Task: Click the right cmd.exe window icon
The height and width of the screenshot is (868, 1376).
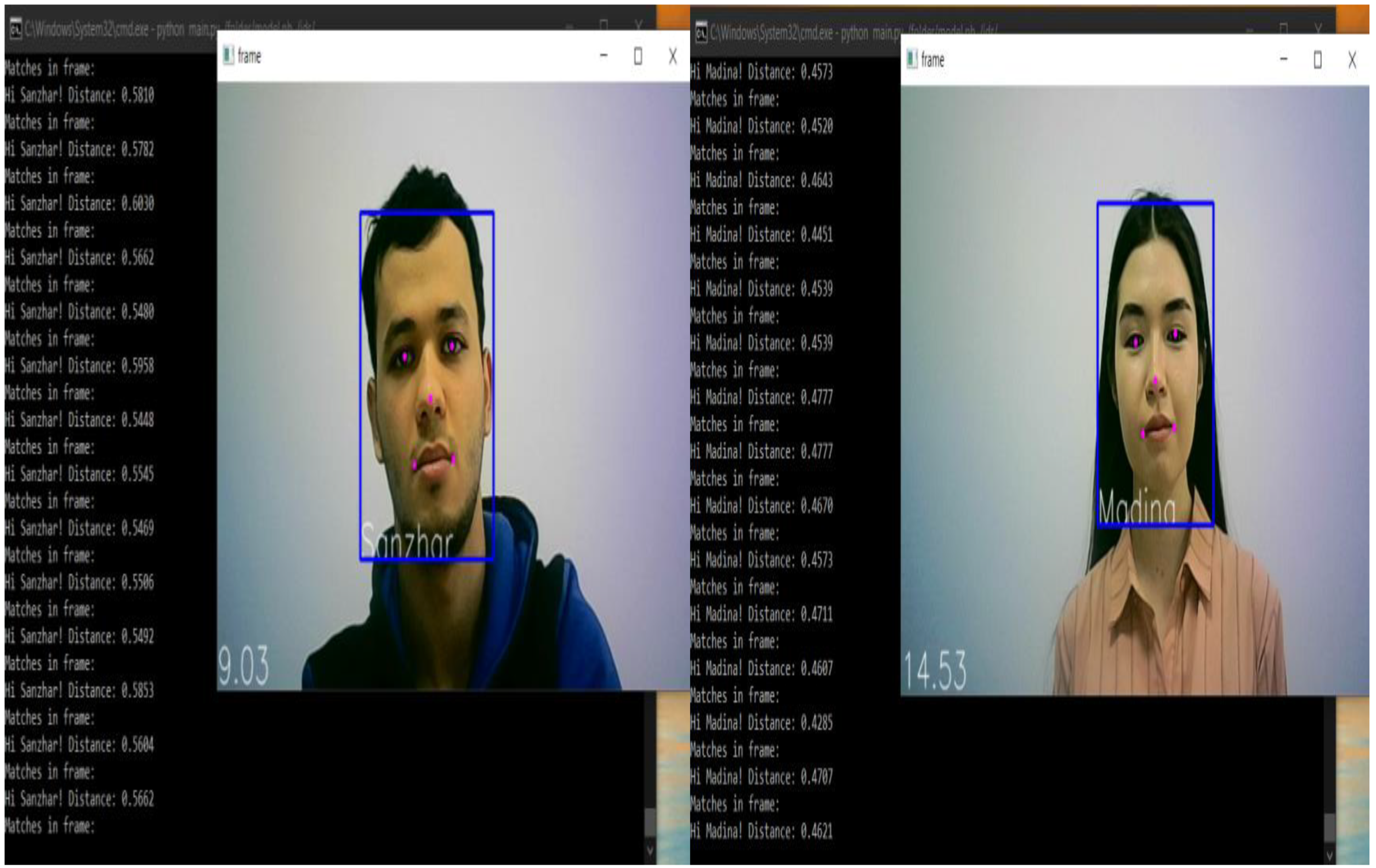Action: [x=701, y=32]
